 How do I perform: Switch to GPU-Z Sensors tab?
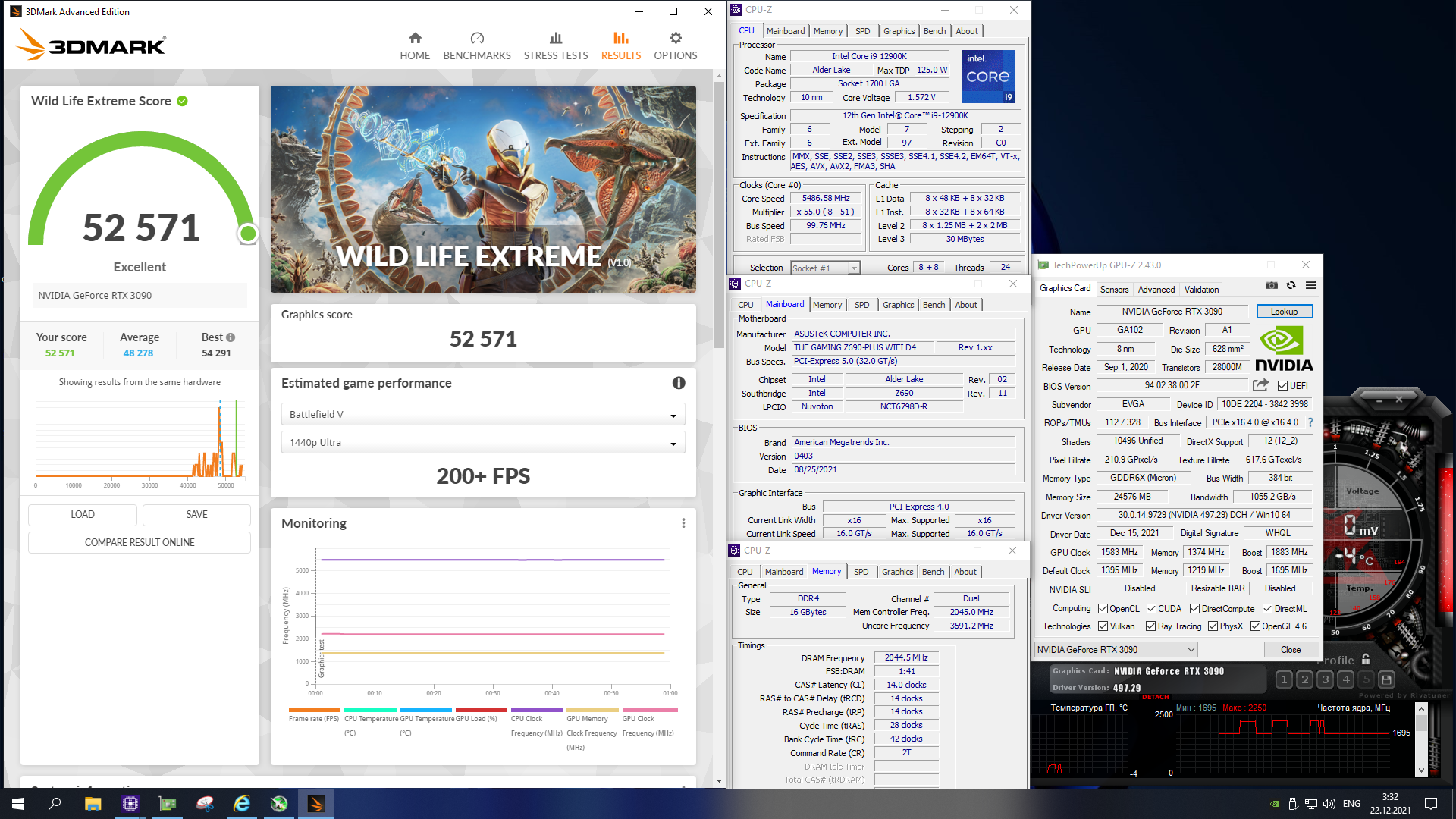[x=1114, y=290]
